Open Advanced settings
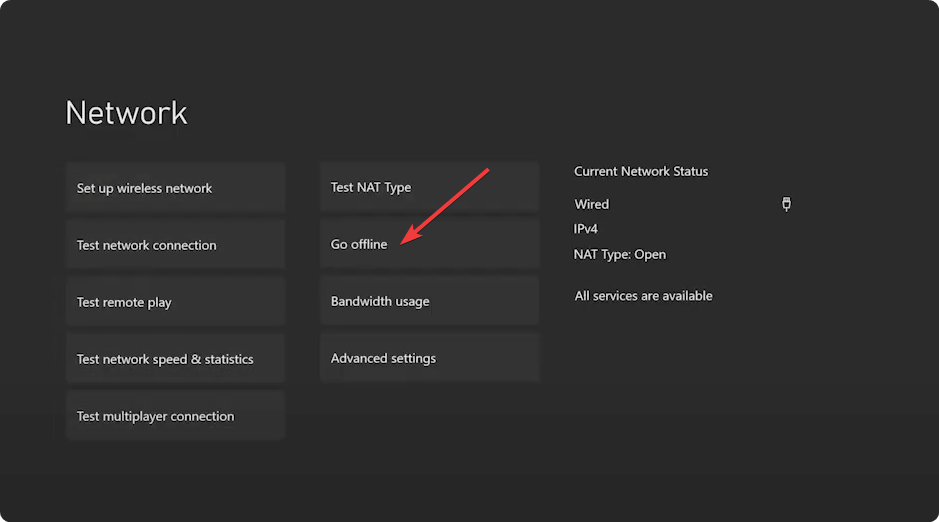Screen dimensions: 939x522 [x=429, y=359]
